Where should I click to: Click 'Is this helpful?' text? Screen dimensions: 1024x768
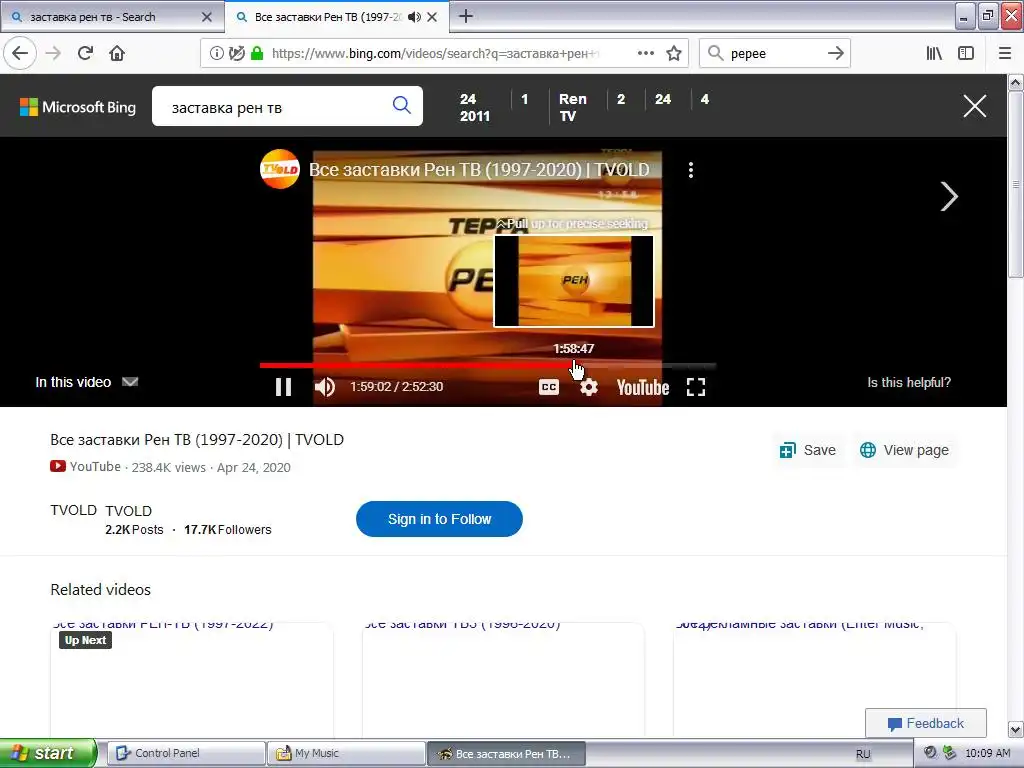coord(908,383)
